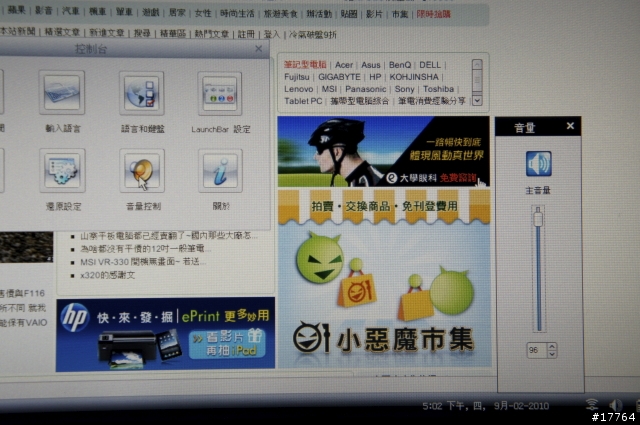This screenshot has width=640, height=425.
Task: Select 市集 in the top navigation
Action: tap(400, 14)
